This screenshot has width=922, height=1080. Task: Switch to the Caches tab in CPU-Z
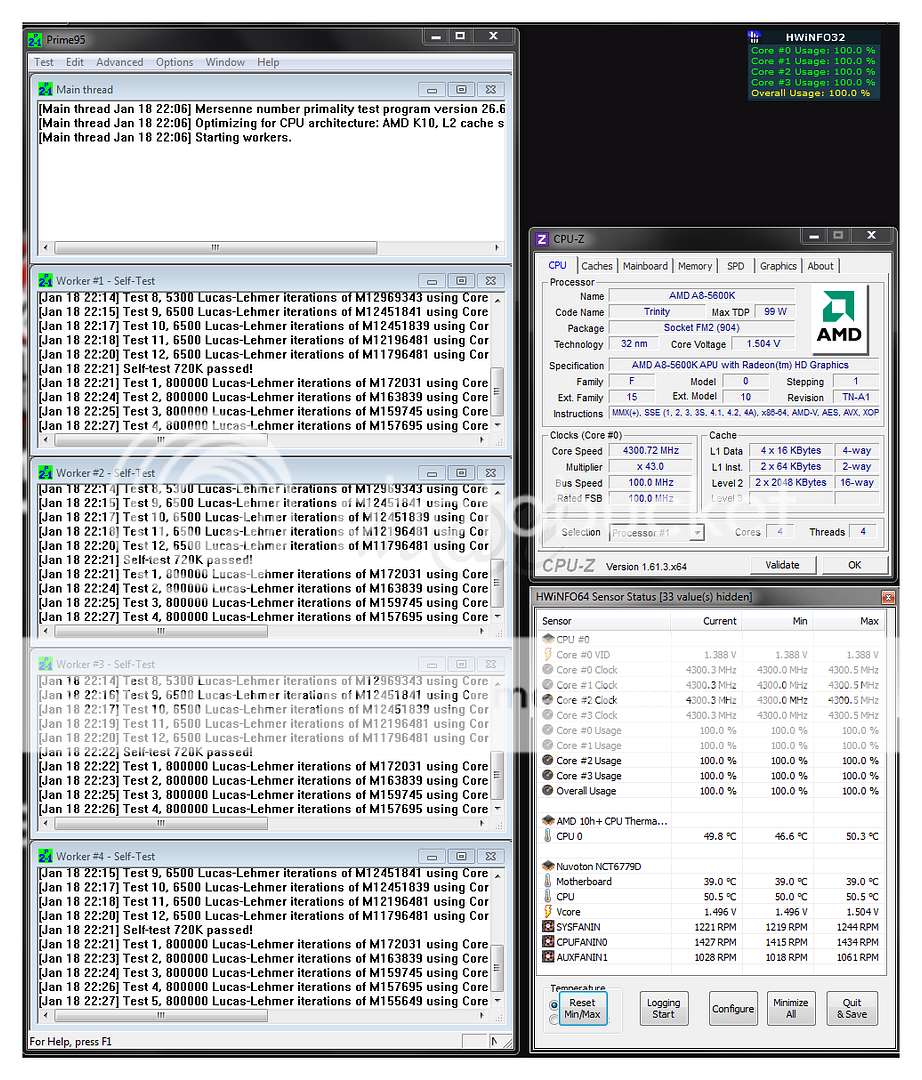597,266
